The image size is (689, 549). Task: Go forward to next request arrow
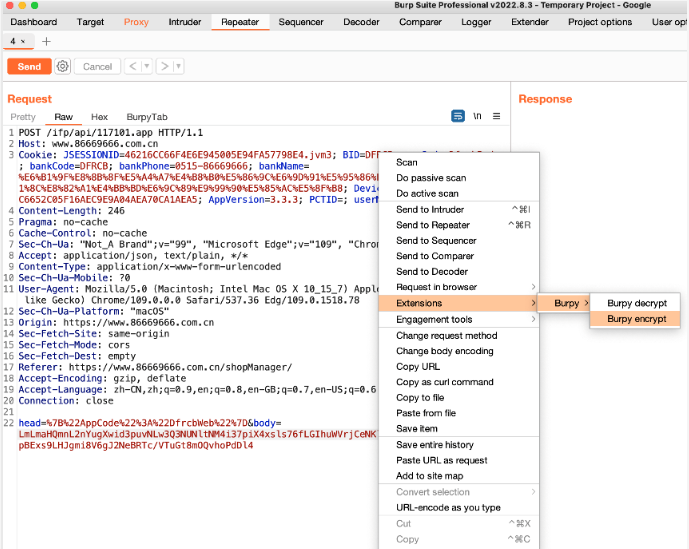164,66
